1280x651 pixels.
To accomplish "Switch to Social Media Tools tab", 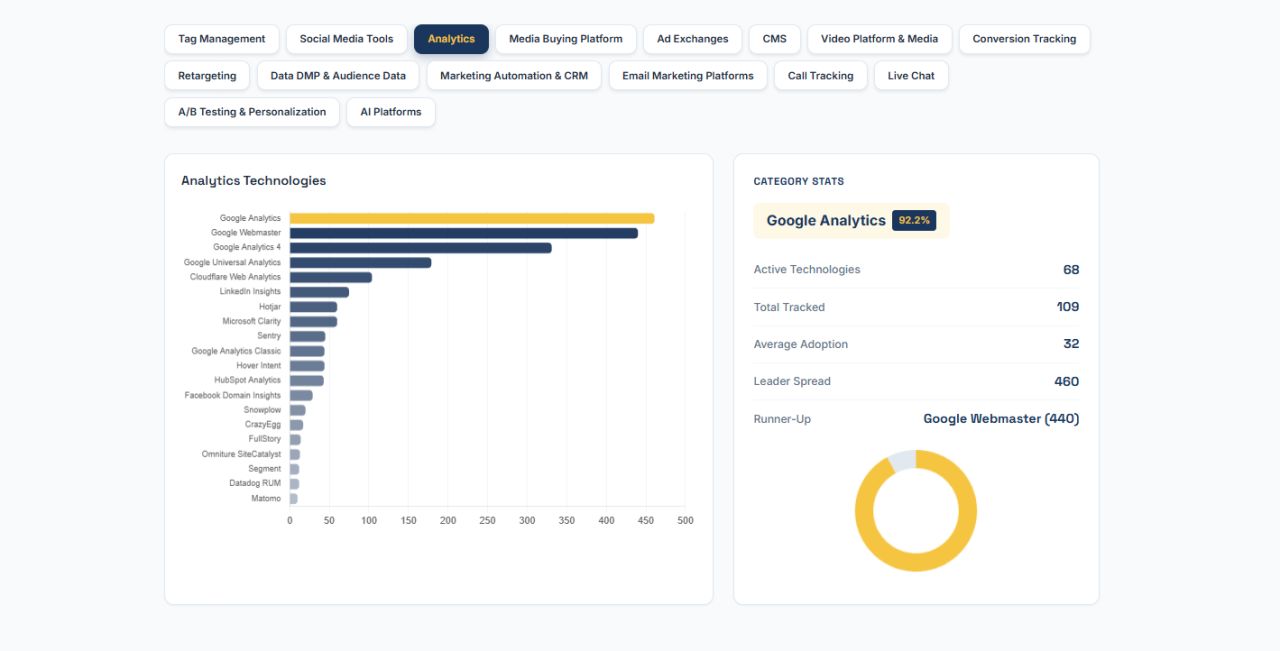I will (346, 39).
